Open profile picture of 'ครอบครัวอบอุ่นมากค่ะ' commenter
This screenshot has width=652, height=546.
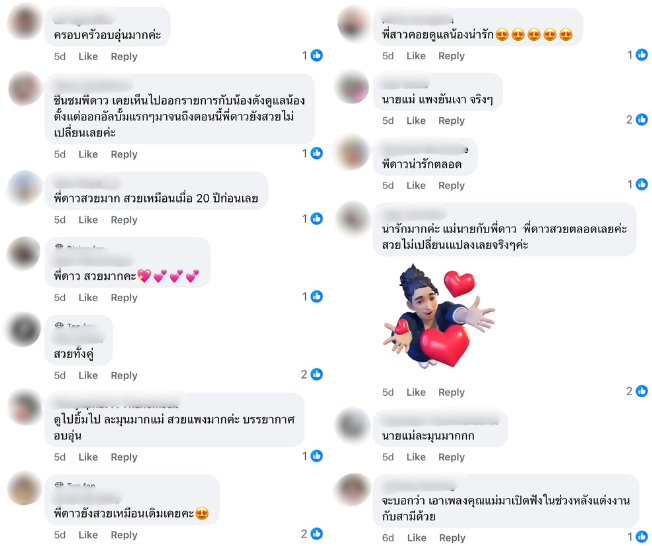point(25,21)
